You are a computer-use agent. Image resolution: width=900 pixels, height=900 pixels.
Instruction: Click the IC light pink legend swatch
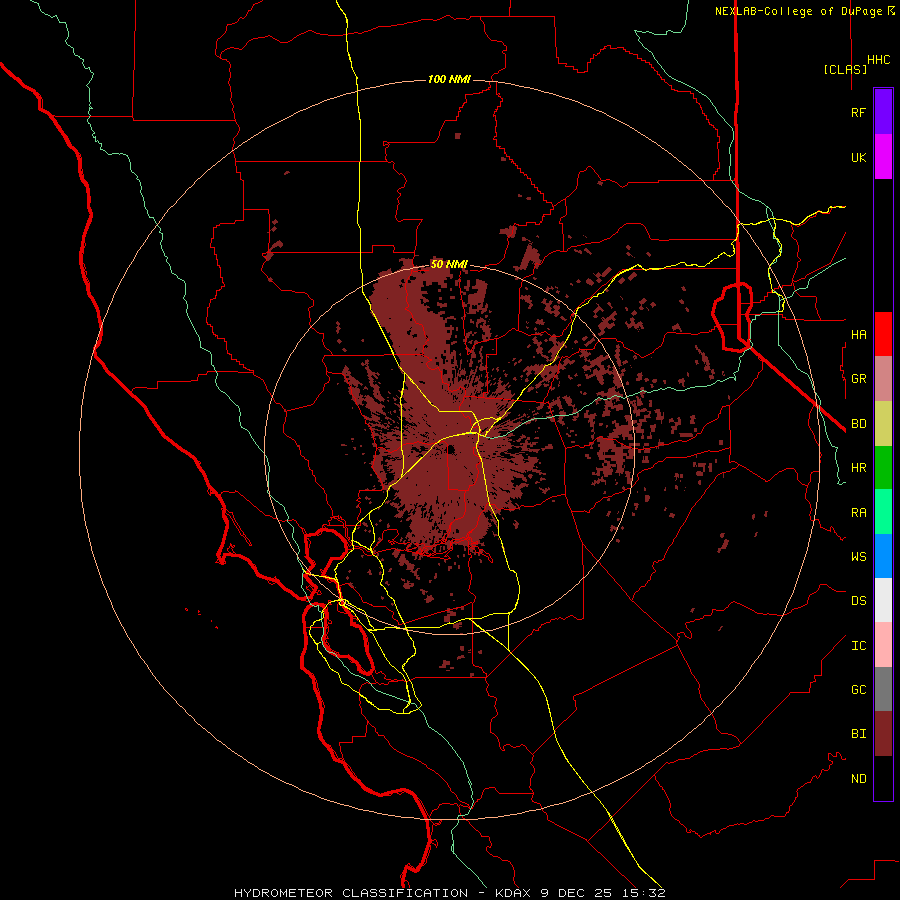click(x=883, y=645)
